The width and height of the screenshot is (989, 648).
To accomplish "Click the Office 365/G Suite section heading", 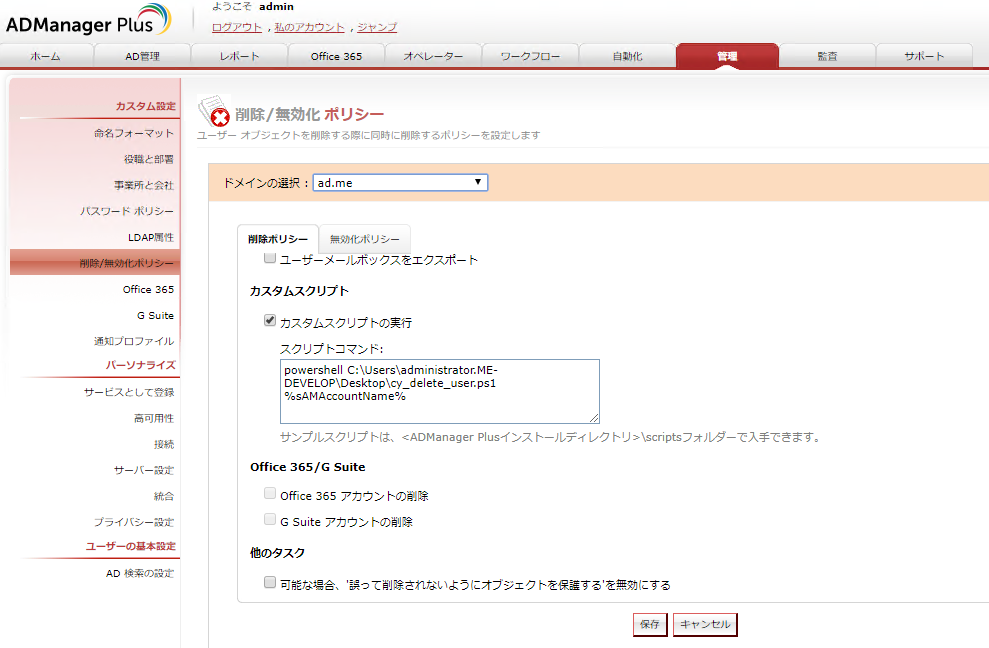I will point(308,467).
